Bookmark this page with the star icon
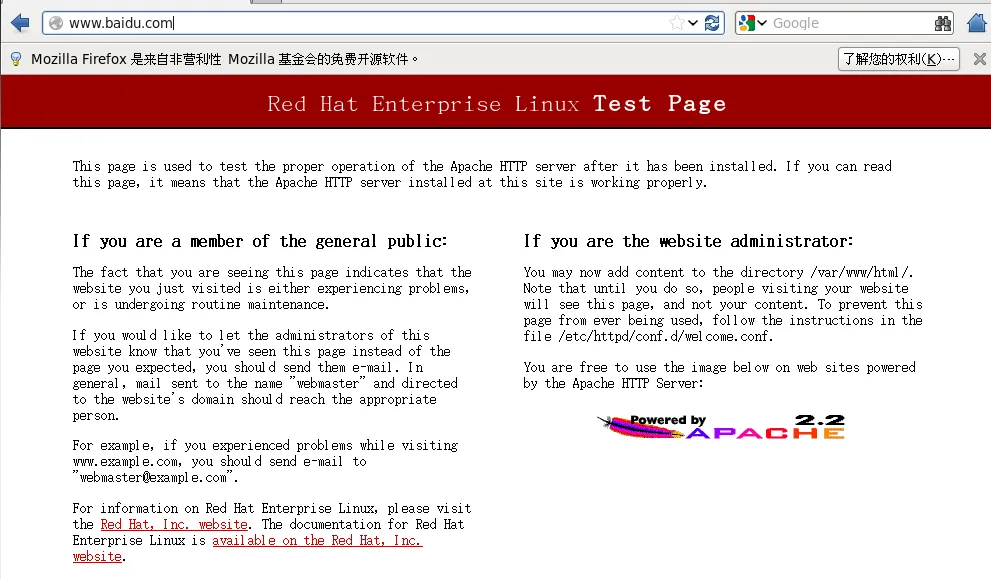The width and height of the screenshot is (991, 579). pyautogui.click(x=676, y=23)
